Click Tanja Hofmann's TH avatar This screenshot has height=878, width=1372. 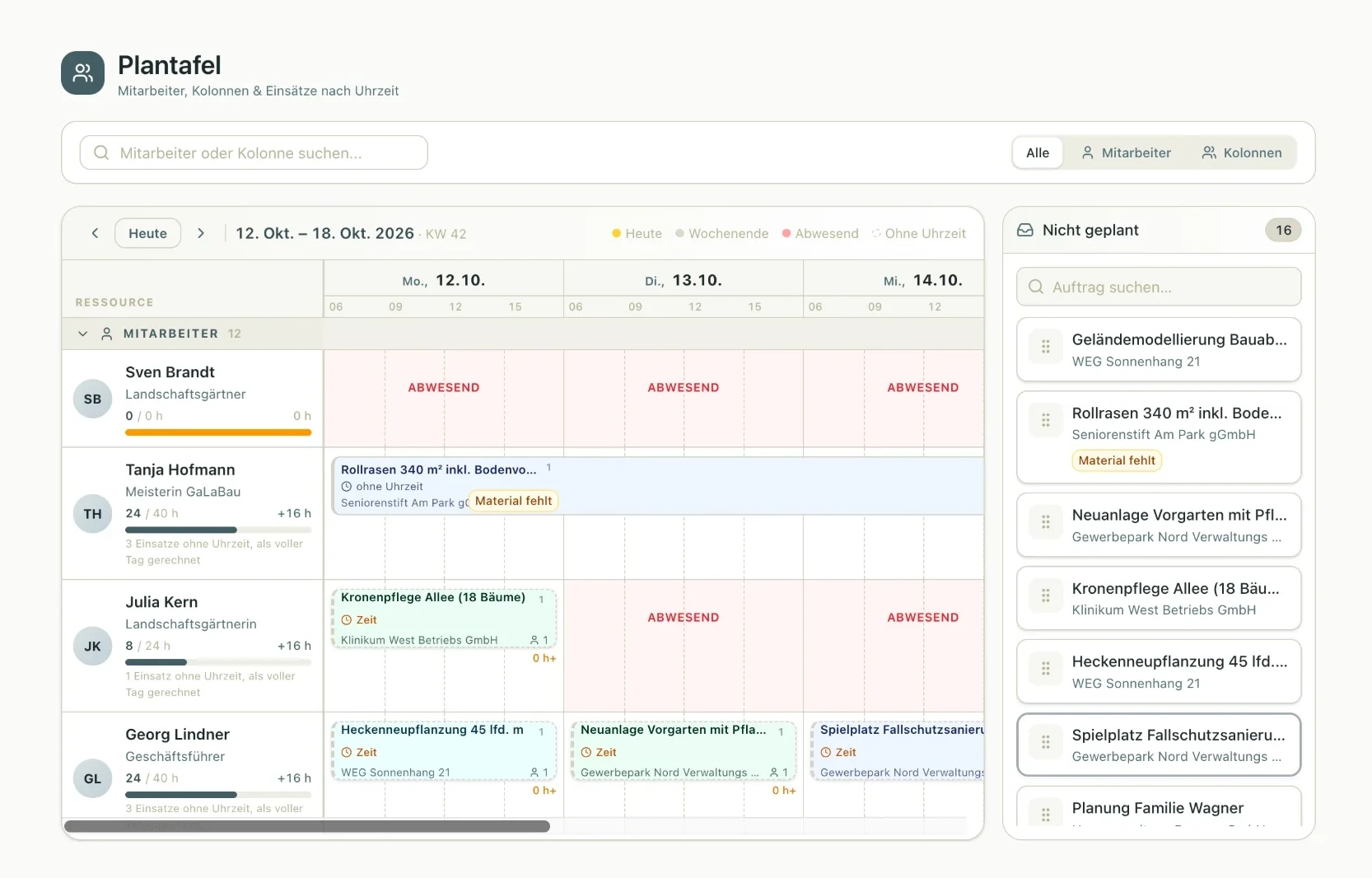coord(93,514)
